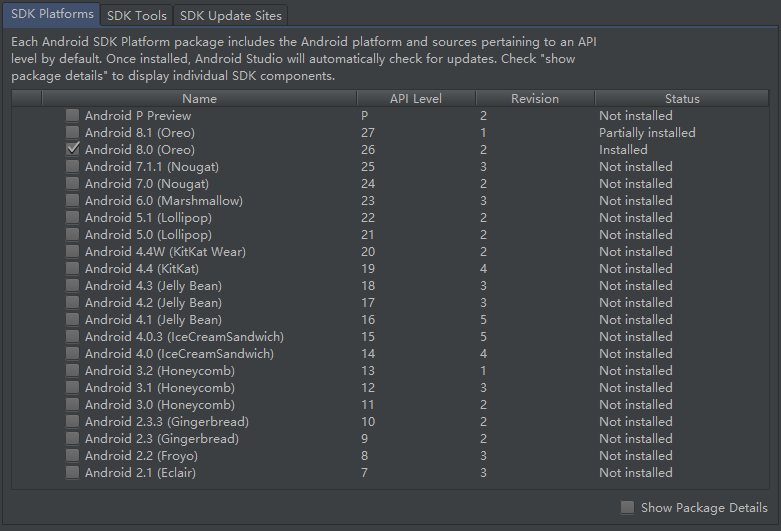Uncheck the Android 8.0 (Oreo) checkbox
Screen dimensions: 781x531
click(73, 149)
